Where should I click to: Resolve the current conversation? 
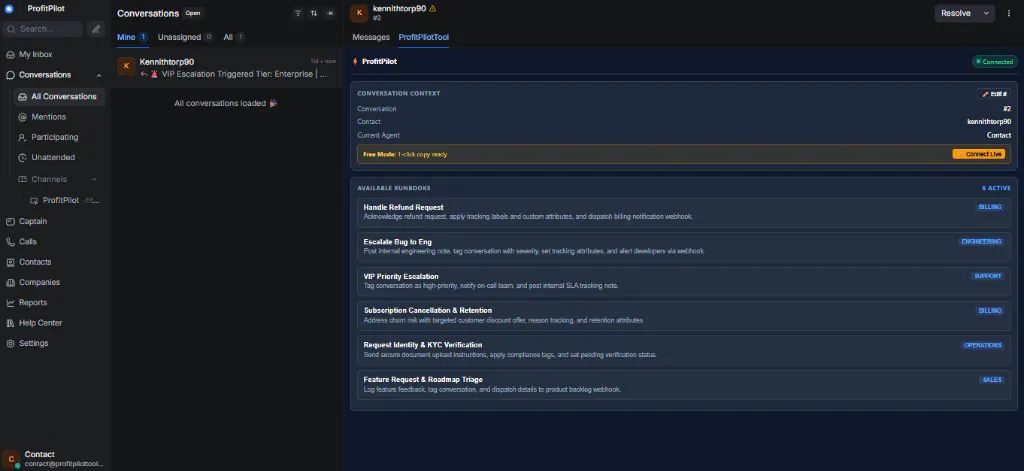(956, 13)
